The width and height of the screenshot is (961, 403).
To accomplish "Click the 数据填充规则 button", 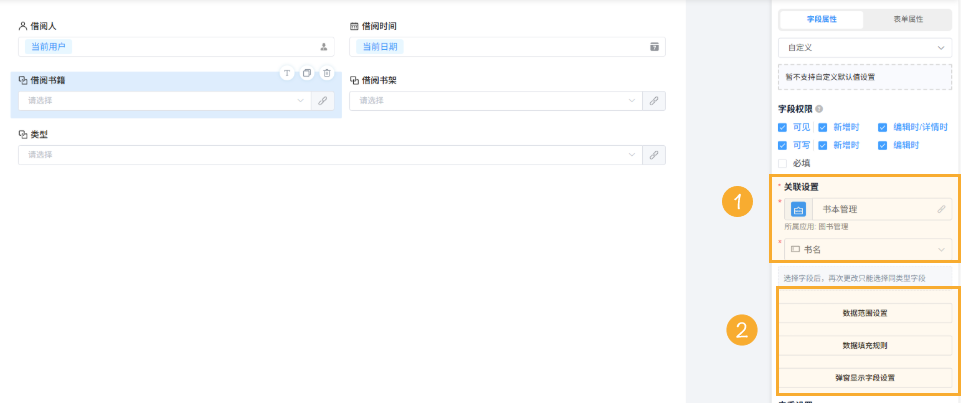I will [x=865, y=345].
